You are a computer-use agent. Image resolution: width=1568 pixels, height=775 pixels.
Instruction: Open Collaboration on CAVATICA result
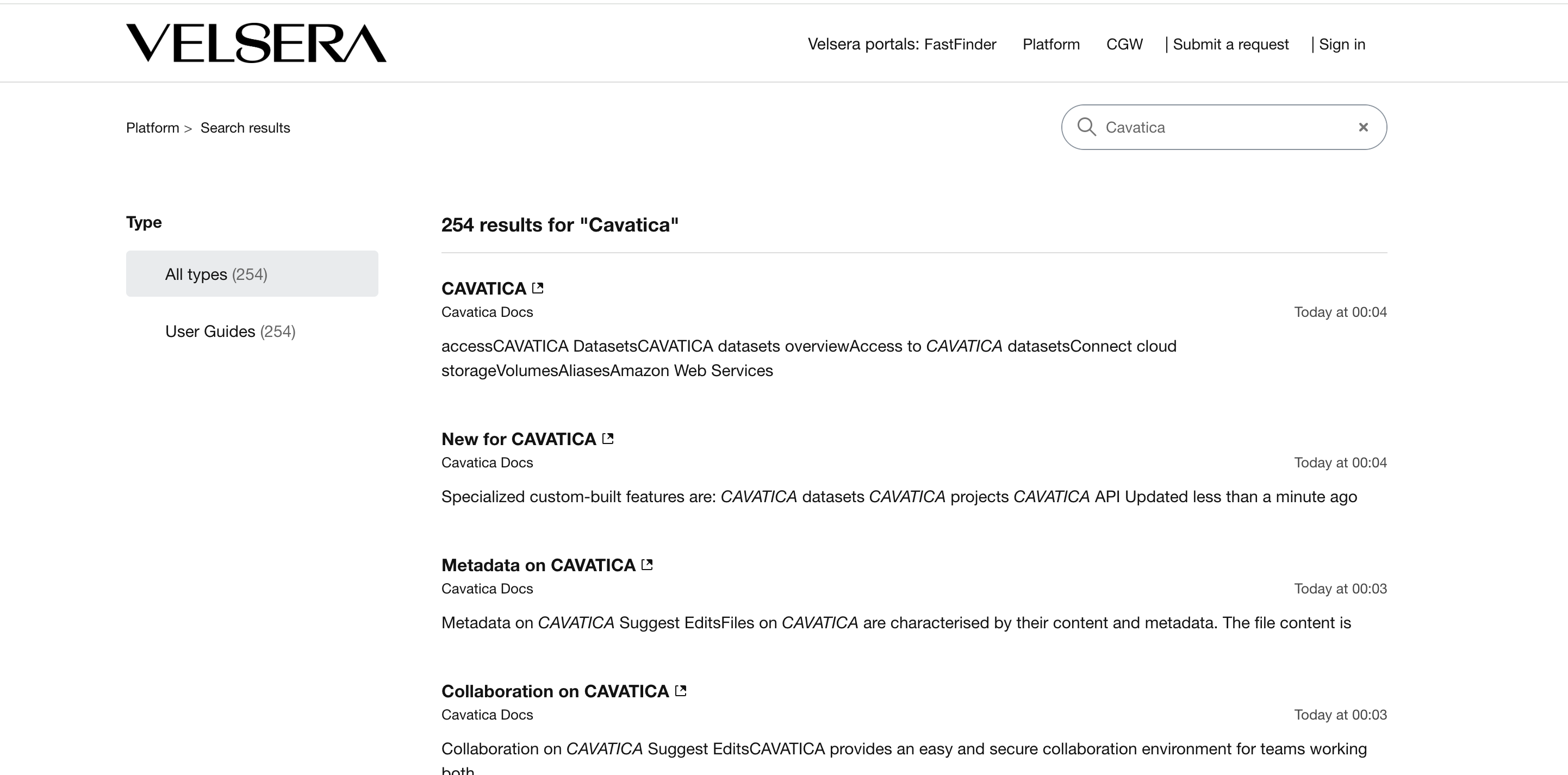pyautogui.click(x=555, y=691)
